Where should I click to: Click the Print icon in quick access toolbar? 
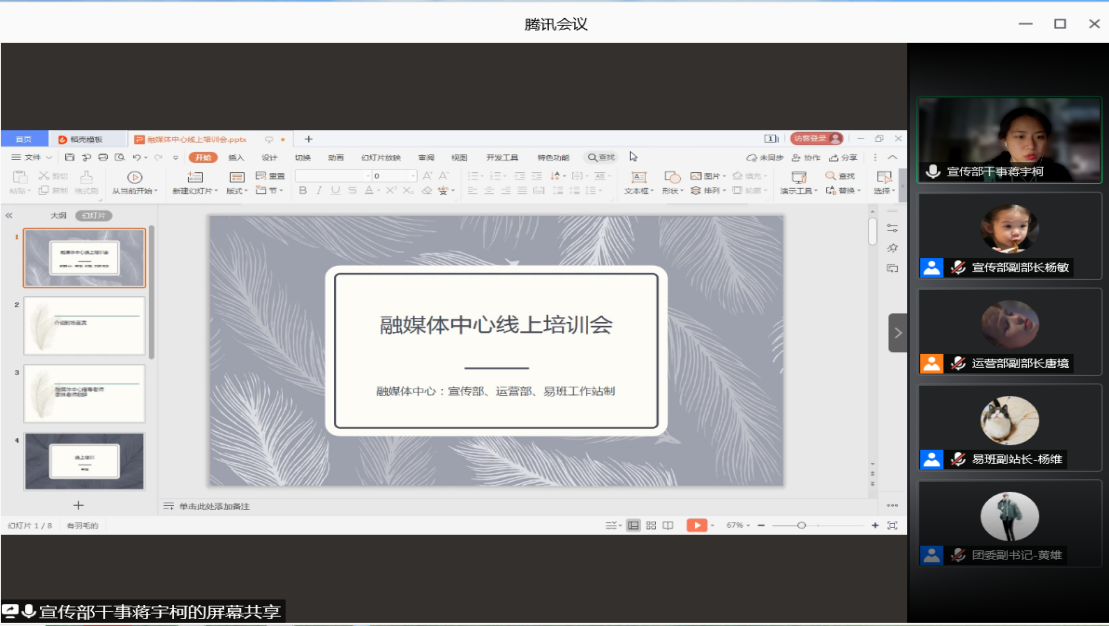pyautogui.click(x=103, y=157)
